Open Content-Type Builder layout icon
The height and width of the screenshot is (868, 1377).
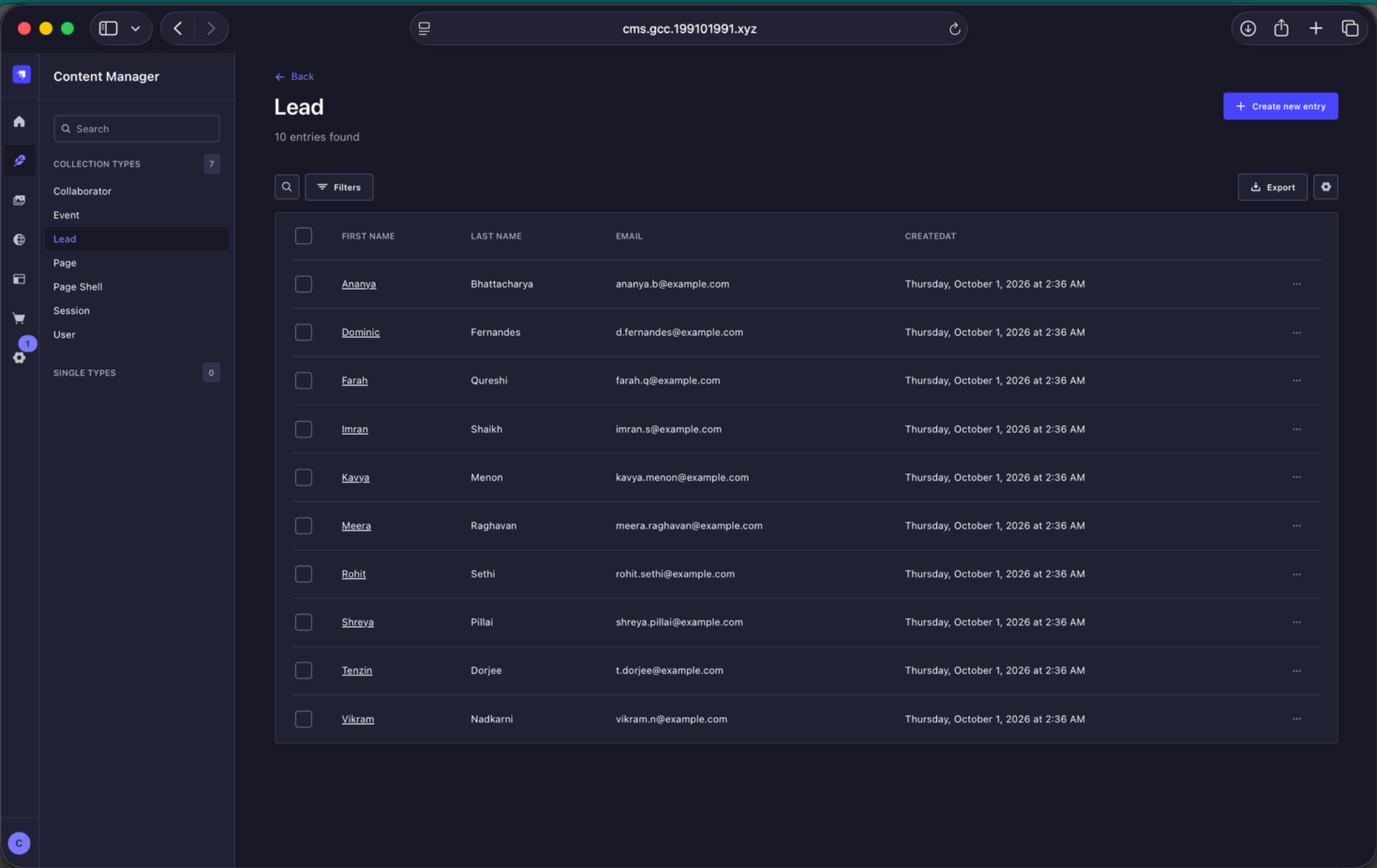tap(19, 279)
